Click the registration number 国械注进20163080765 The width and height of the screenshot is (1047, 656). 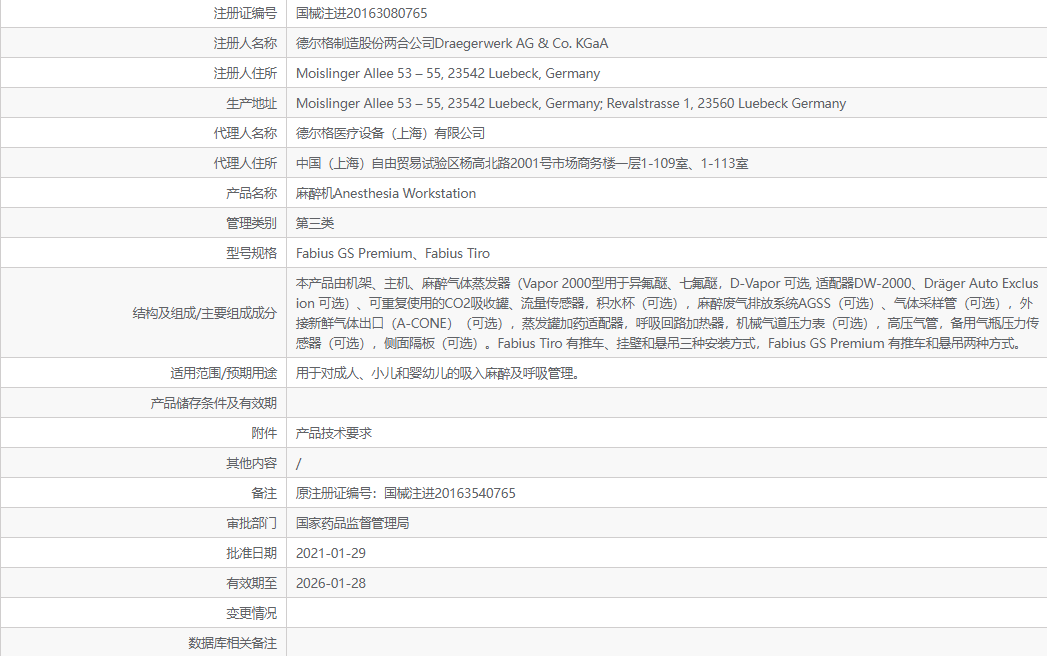pos(361,13)
